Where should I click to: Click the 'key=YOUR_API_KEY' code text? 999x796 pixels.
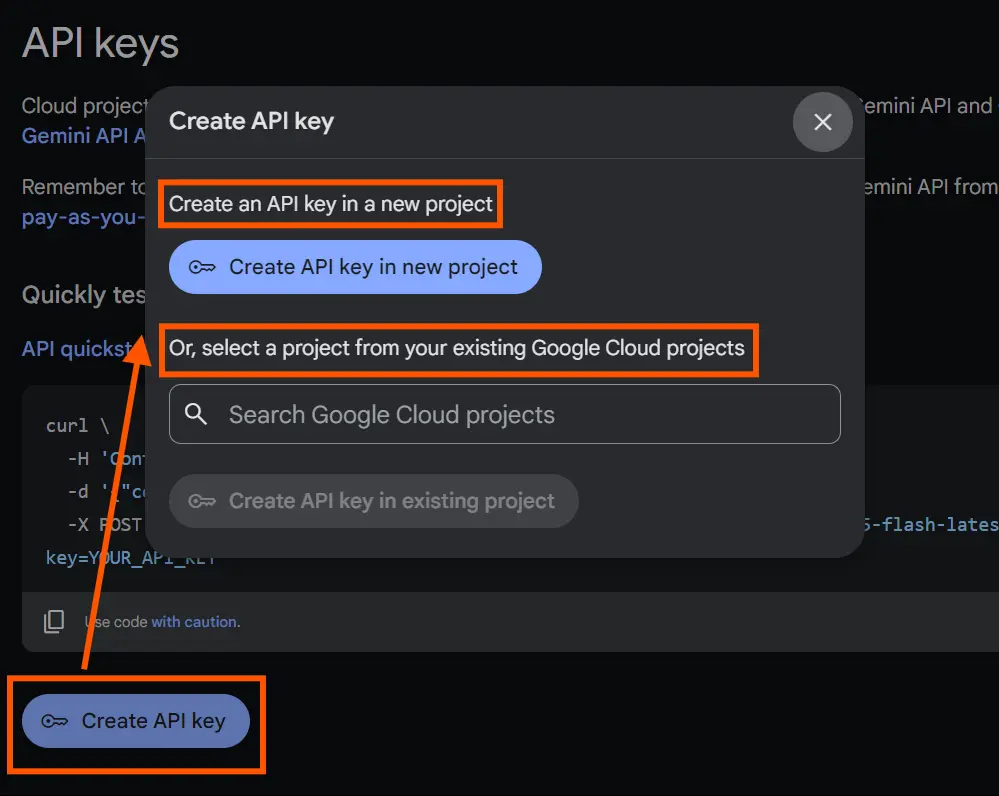coord(130,558)
